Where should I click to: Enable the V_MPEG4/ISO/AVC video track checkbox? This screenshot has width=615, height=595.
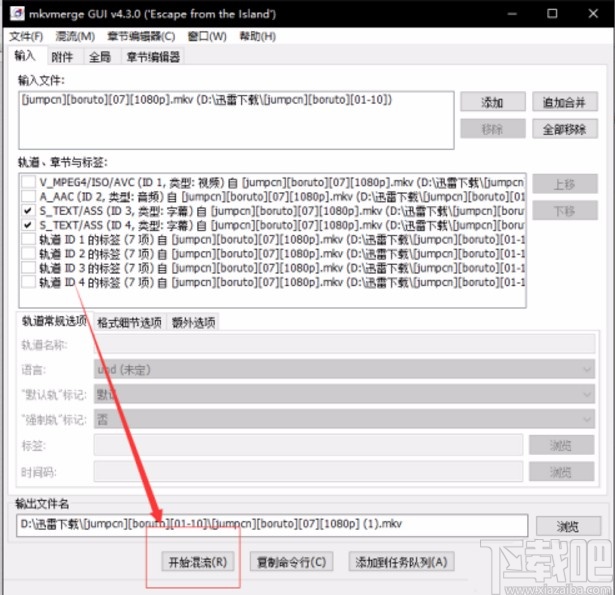click(28, 182)
